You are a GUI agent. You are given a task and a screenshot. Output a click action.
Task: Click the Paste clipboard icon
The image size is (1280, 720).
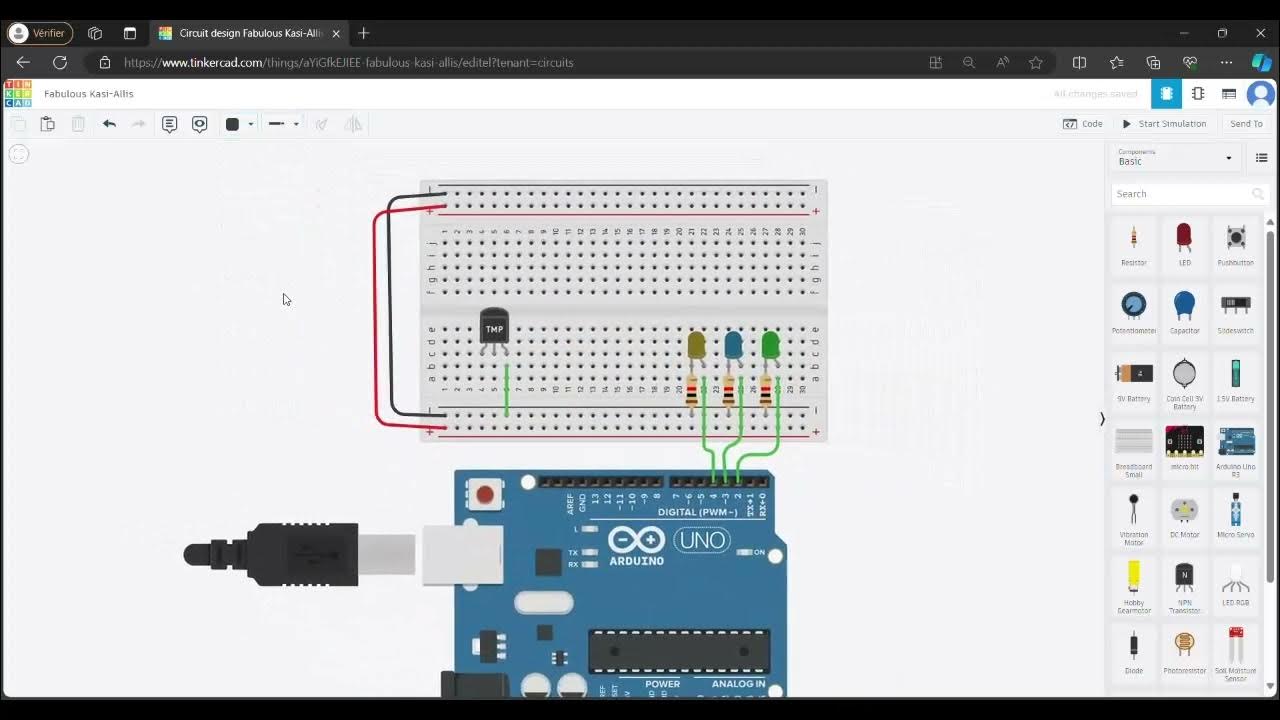coord(47,124)
